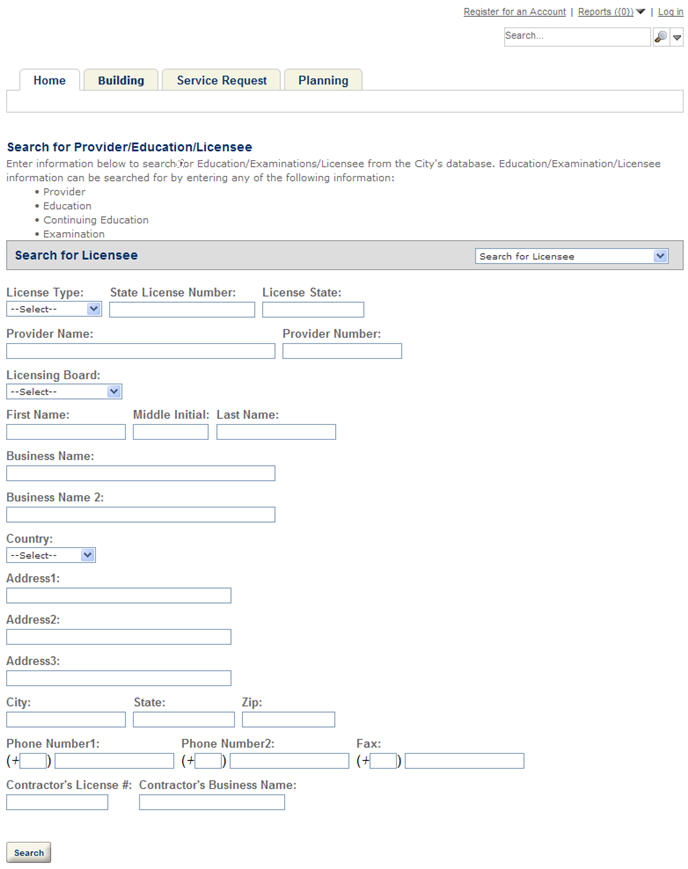Open the Service Request tab

pos(222,80)
